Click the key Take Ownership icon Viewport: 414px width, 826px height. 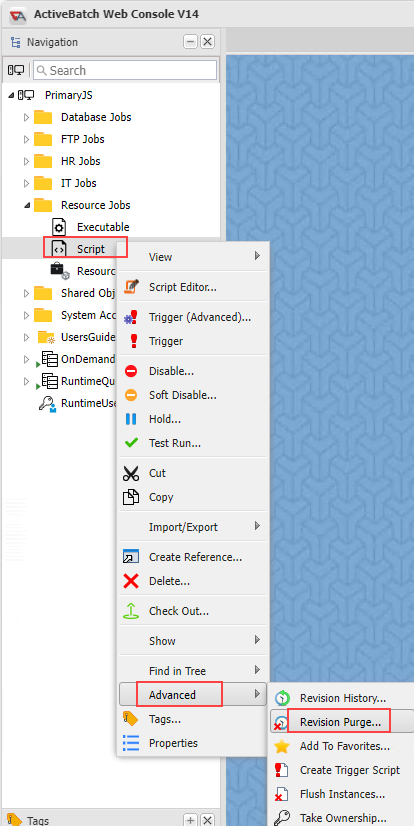pos(282,818)
